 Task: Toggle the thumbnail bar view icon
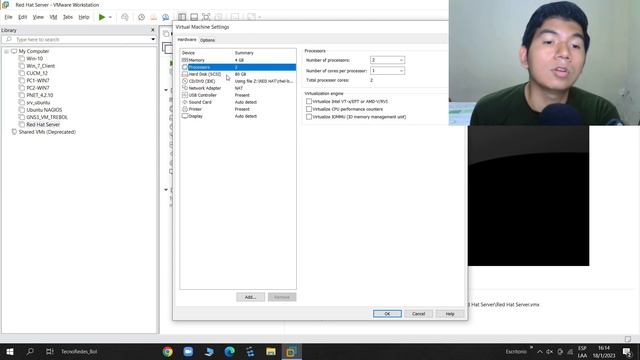click(194, 17)
